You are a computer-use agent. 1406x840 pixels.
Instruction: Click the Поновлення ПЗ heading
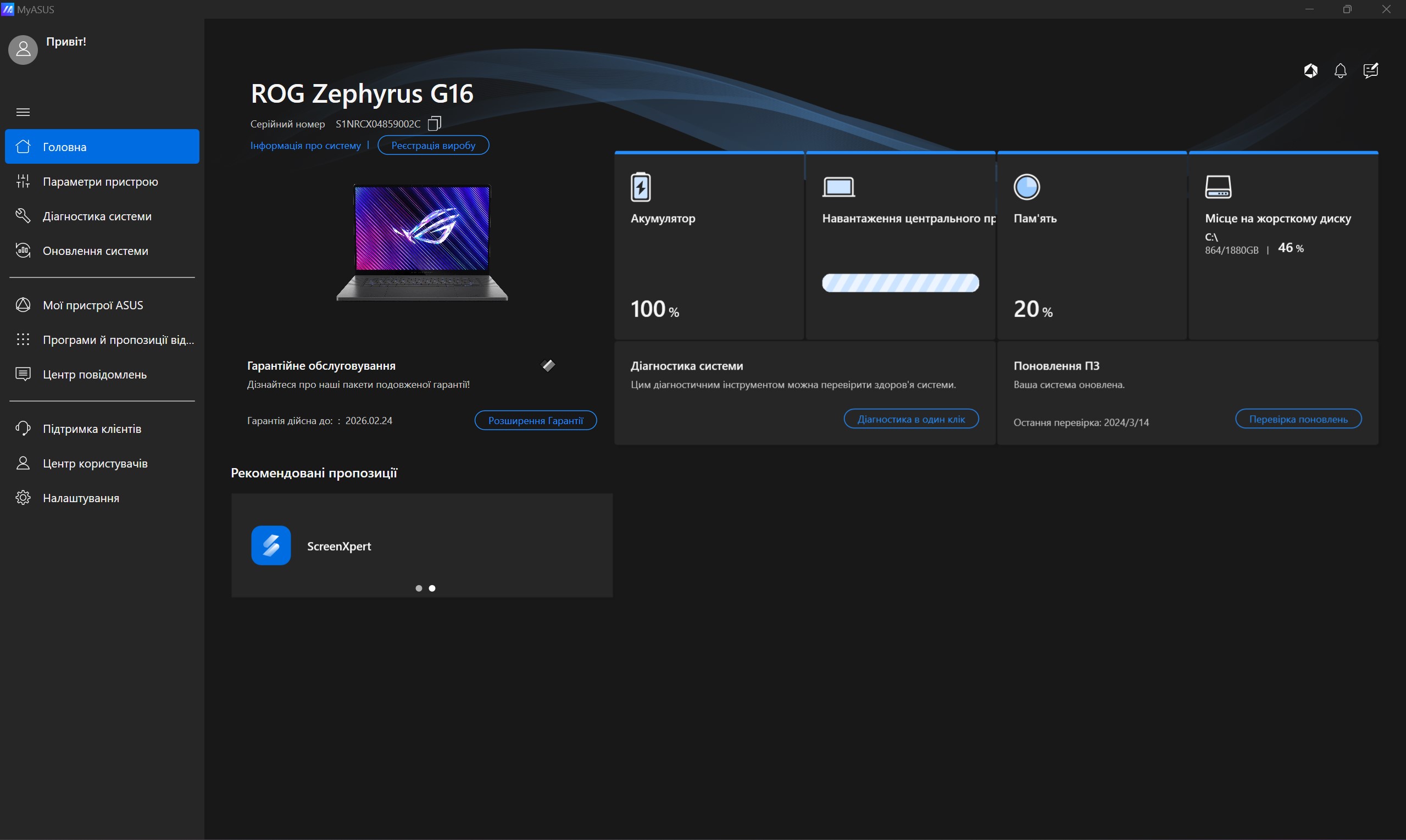pyautogui.click(x=1056, y=366)
